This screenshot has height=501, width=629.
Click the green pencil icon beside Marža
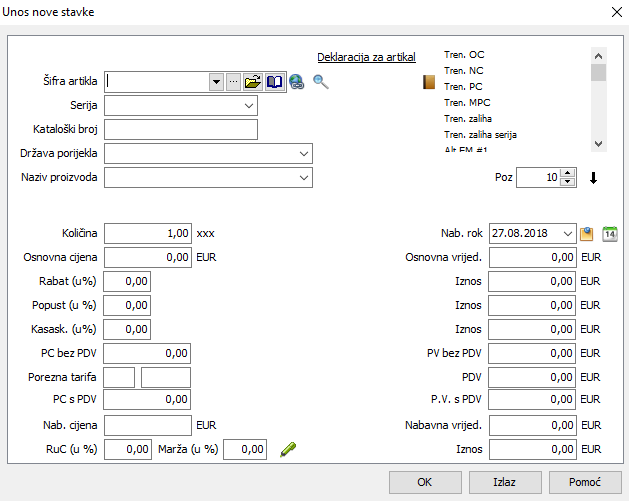288,449
